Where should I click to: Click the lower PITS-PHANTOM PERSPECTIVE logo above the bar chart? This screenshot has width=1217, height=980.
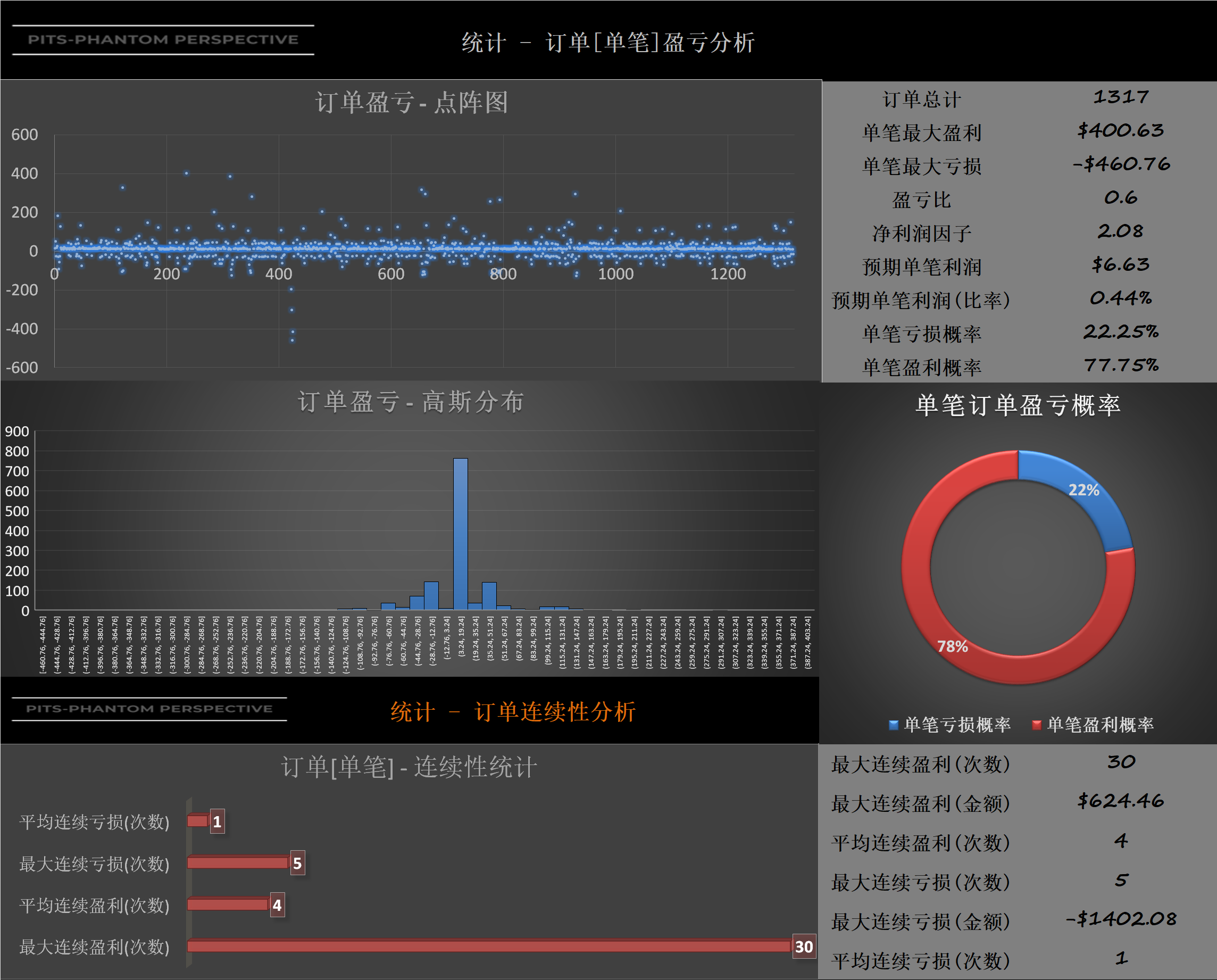pos(149,709)
